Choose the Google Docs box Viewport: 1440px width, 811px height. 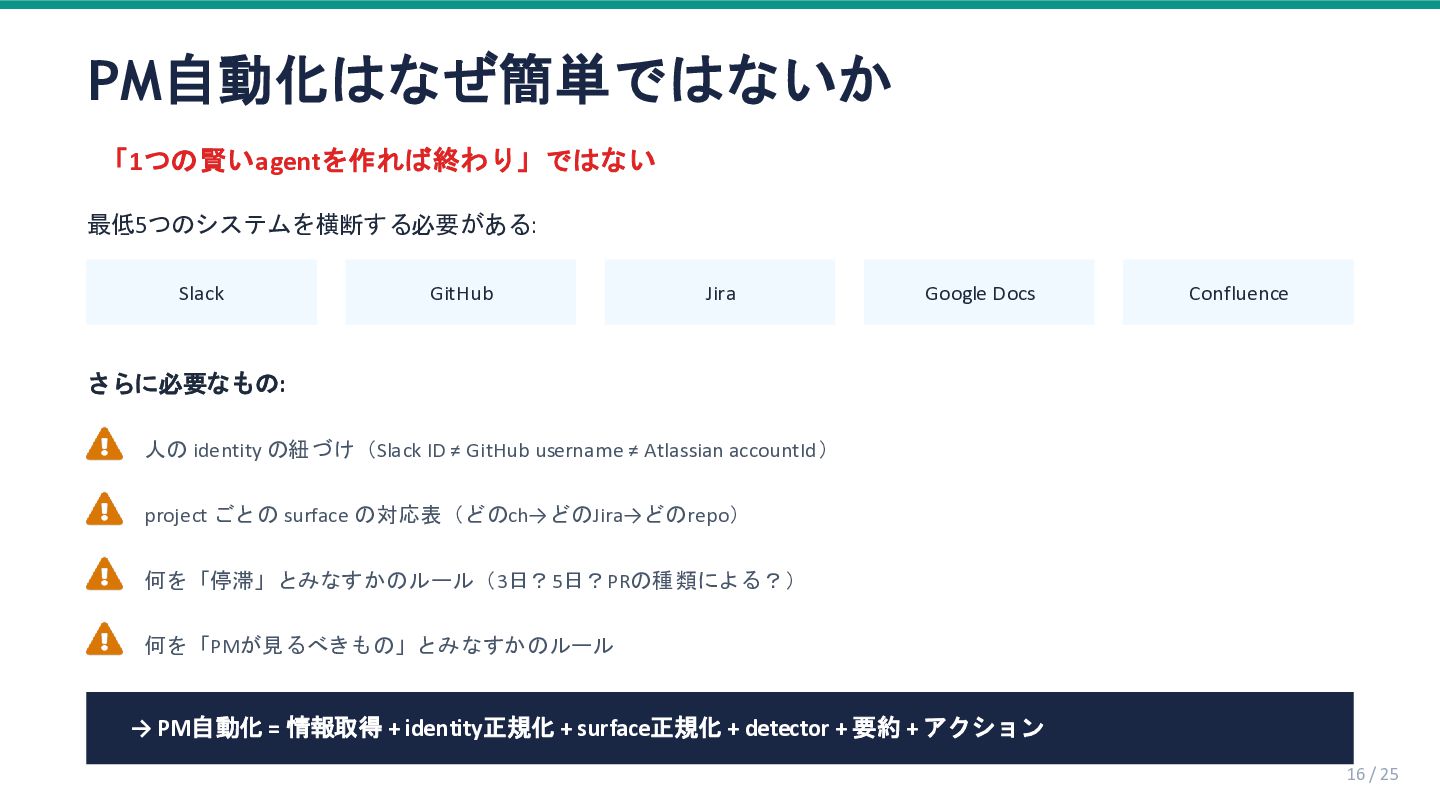point(978,292)
